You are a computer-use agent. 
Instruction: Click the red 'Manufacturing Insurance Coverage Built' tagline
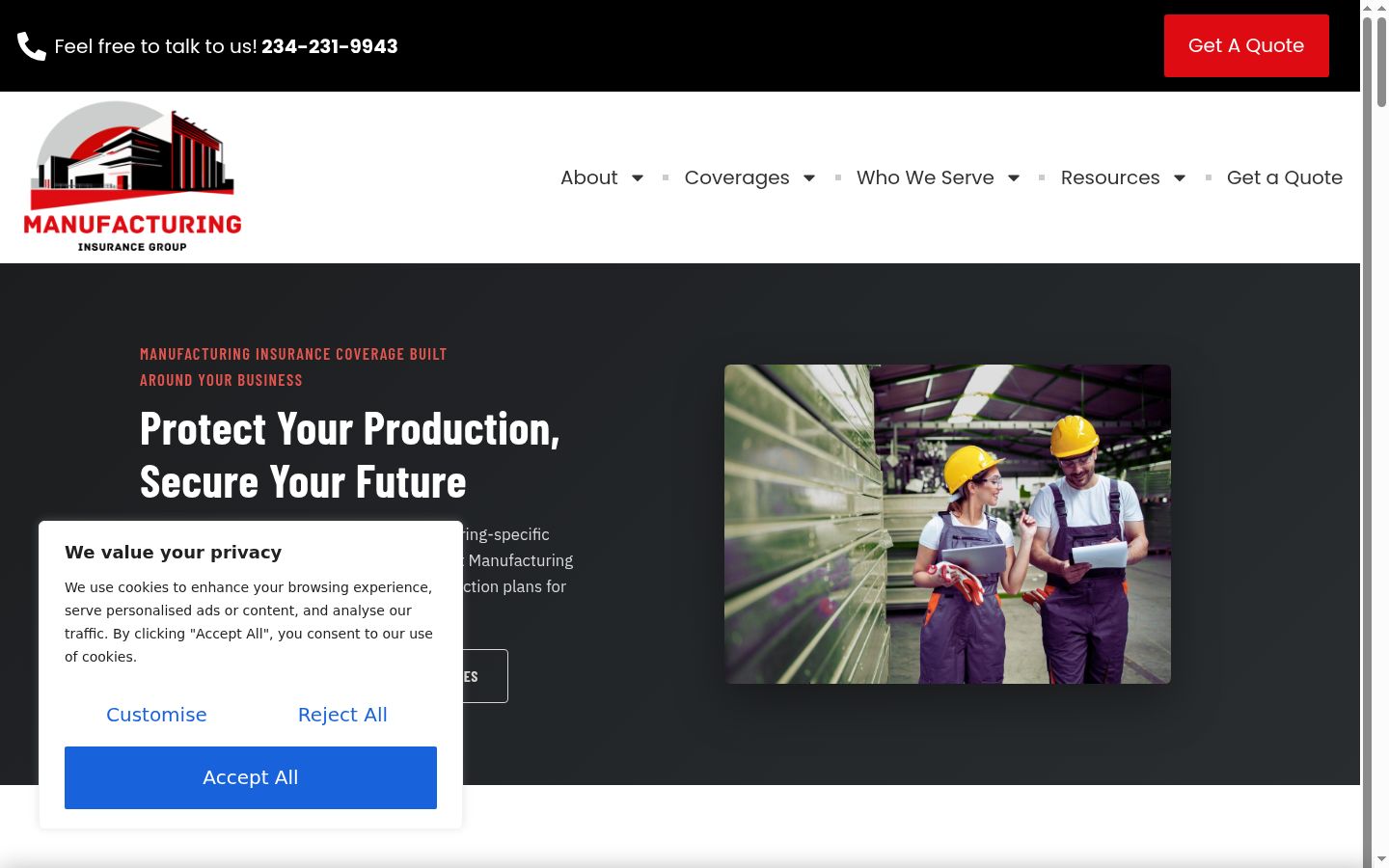coord(293,367)
